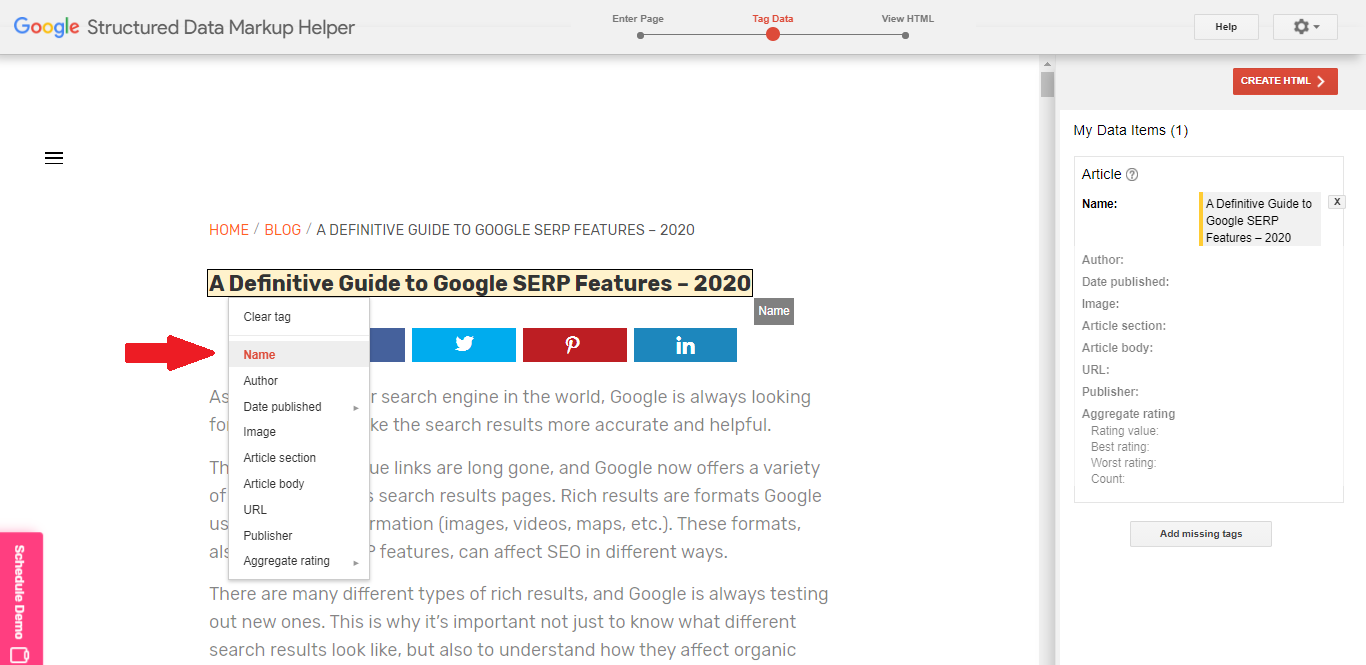Select URL in the tag menu
The height and width of the screenshot is (665, 1366).
(299, 510)
